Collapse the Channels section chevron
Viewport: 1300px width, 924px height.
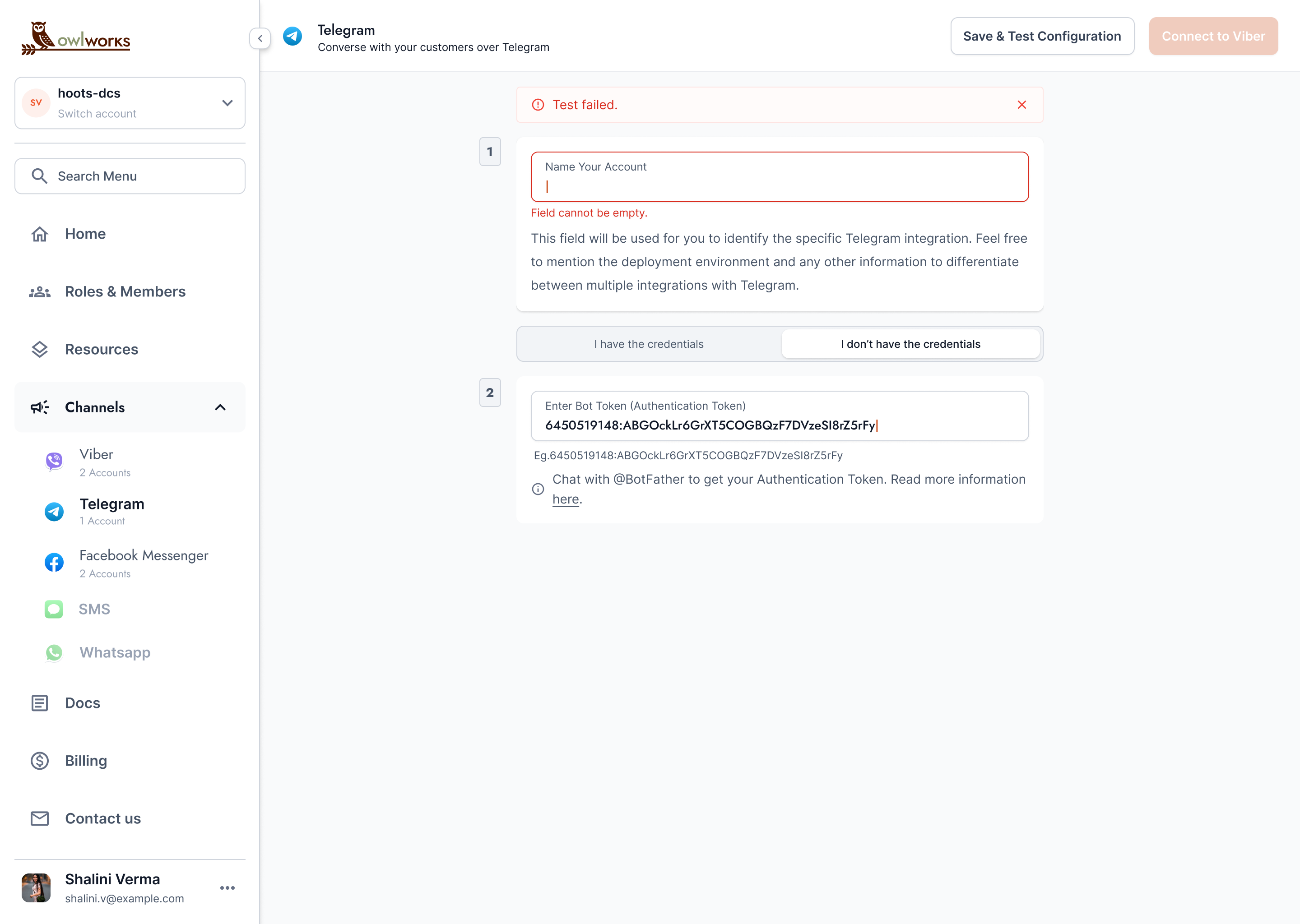point(220,407)
